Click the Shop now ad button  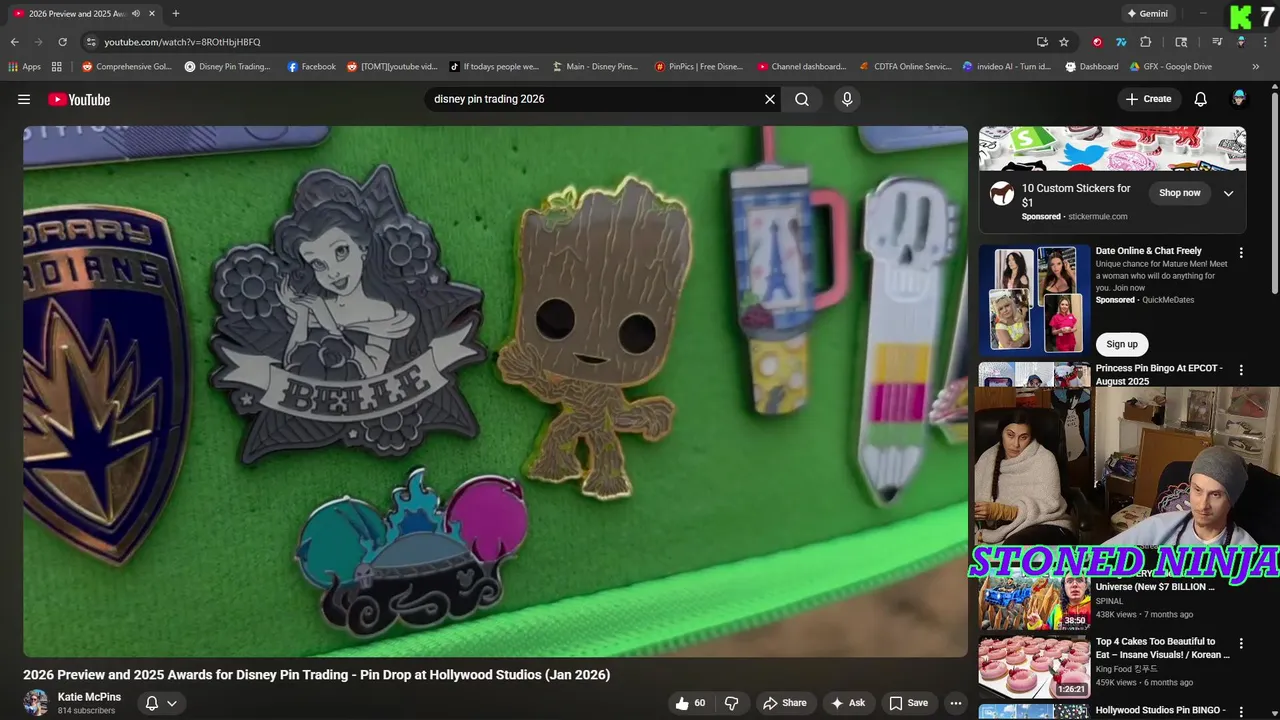point(1180,193)
